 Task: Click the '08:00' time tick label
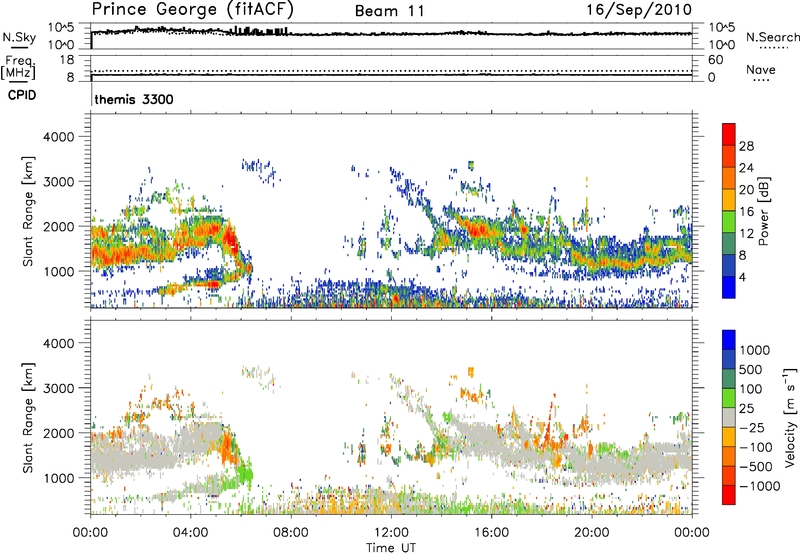coord(290,533)
